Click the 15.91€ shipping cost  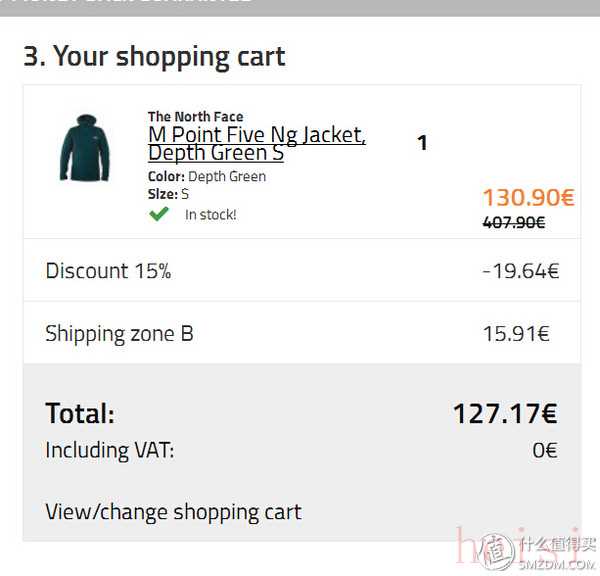click(x=516, y=333)
